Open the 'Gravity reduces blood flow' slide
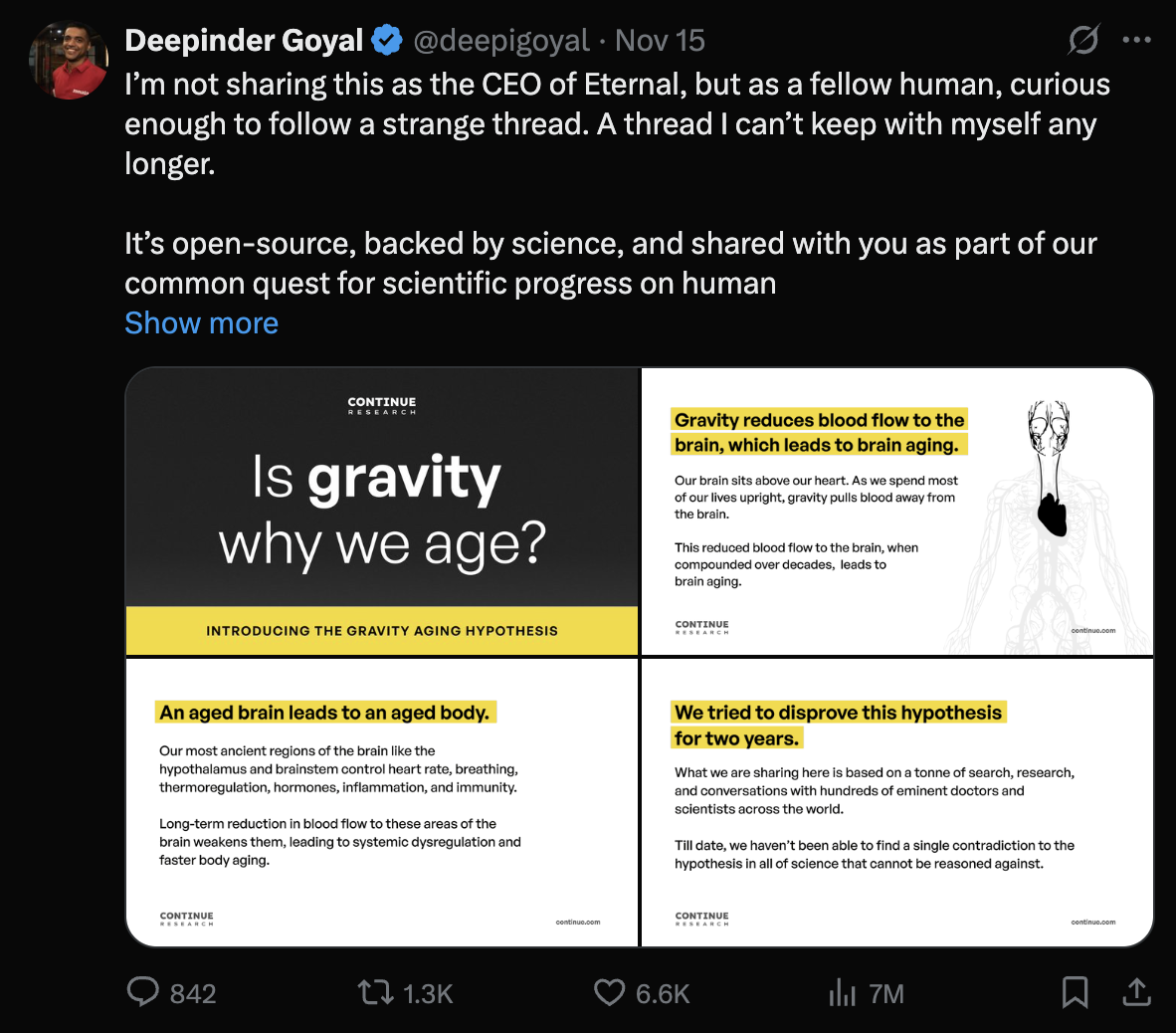Image resolution: width=1176 pixels, height=1033 pixels. (897, 512)
